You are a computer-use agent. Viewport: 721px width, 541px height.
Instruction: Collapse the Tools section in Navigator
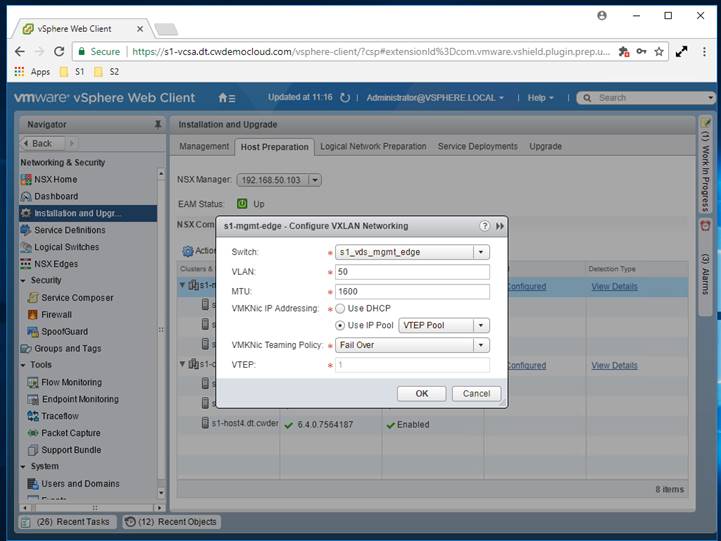tap(23, 365)
